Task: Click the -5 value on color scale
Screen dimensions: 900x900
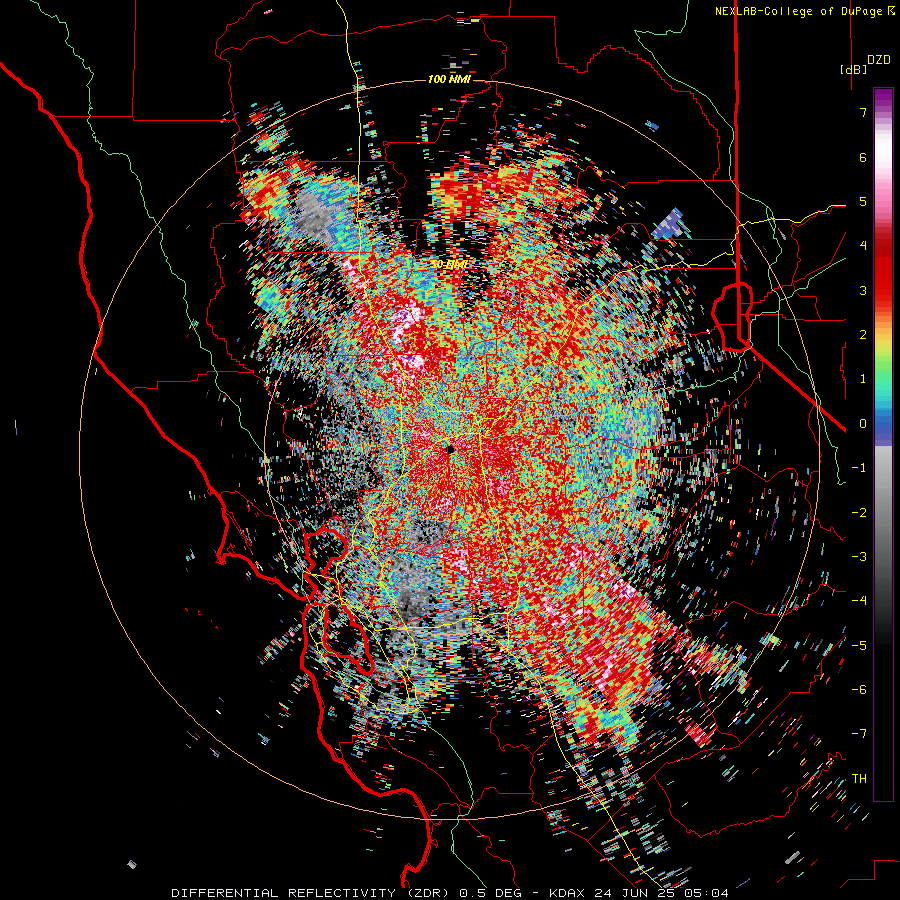Action: click(x=859, y=646)
